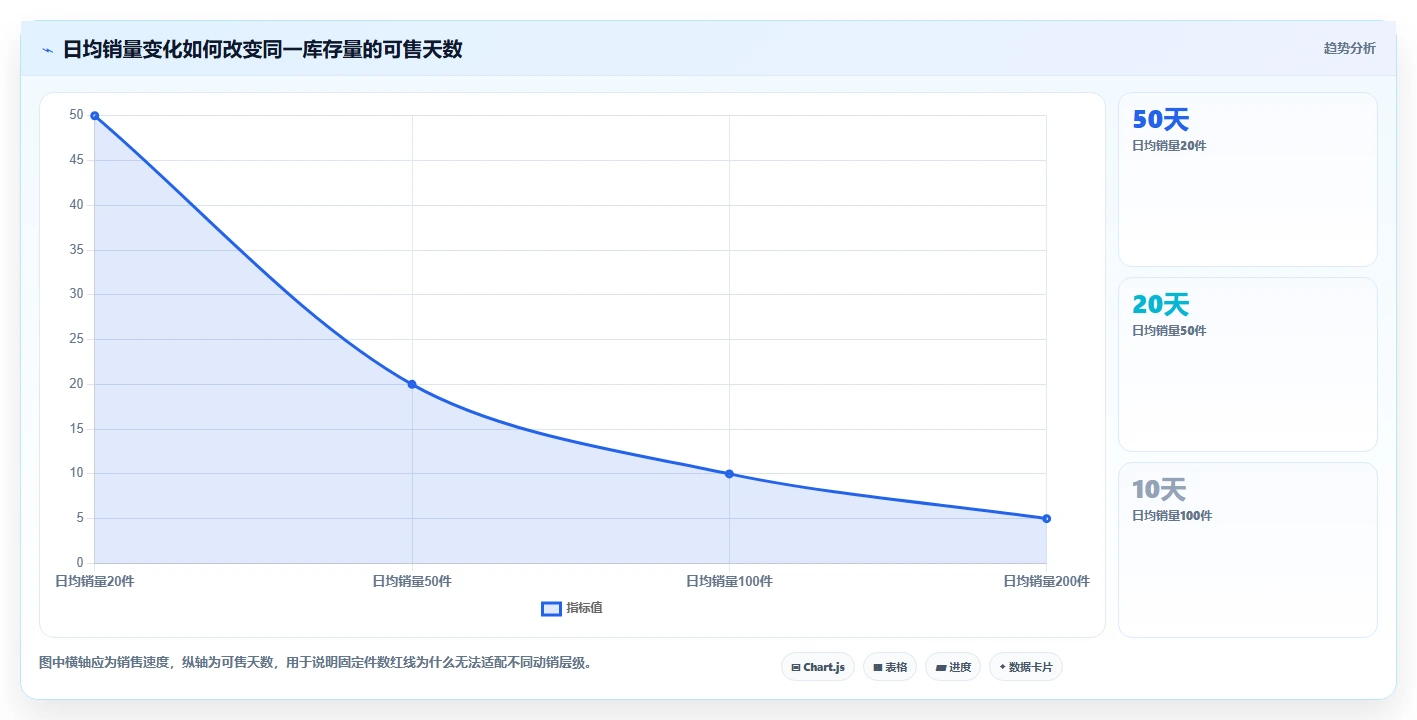Click the data point at 日均销量200件
Viewport: 1417px width, 720px height.
1046,518
